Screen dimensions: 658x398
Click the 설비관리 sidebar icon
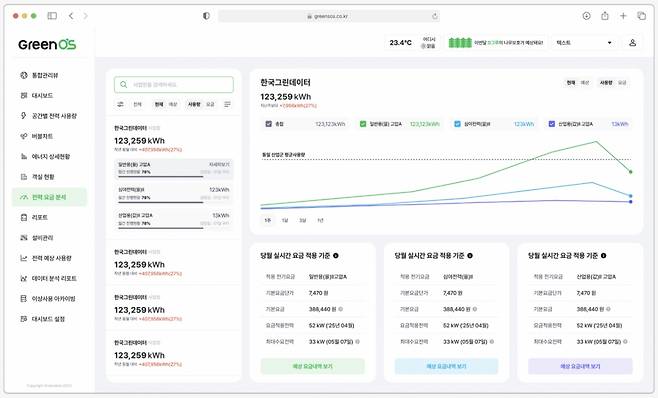tap(24, 238)
